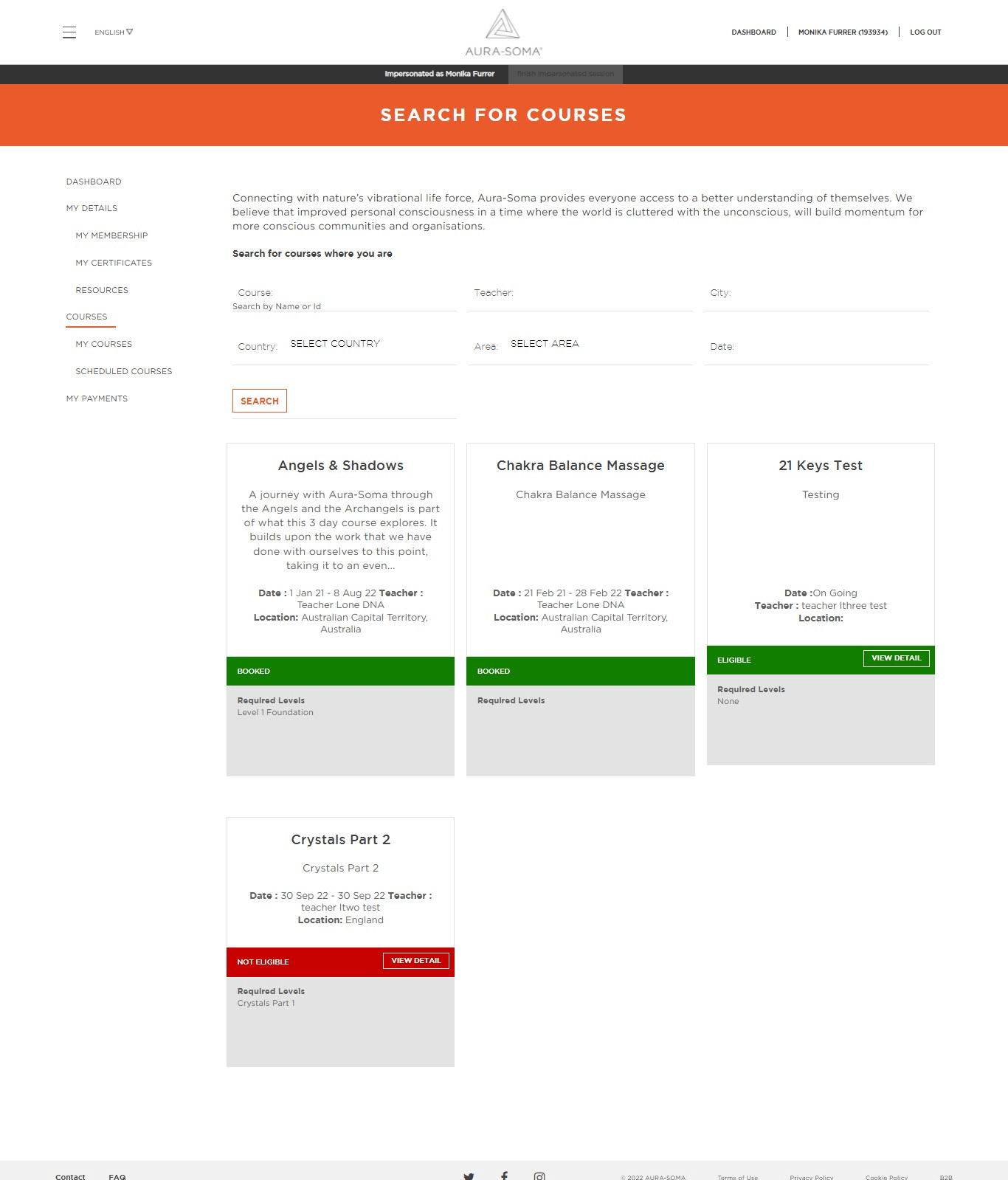Expand the English language dropdown
The height and width of the screenshot is (1180, 1008).
click(x=114, y=32)
